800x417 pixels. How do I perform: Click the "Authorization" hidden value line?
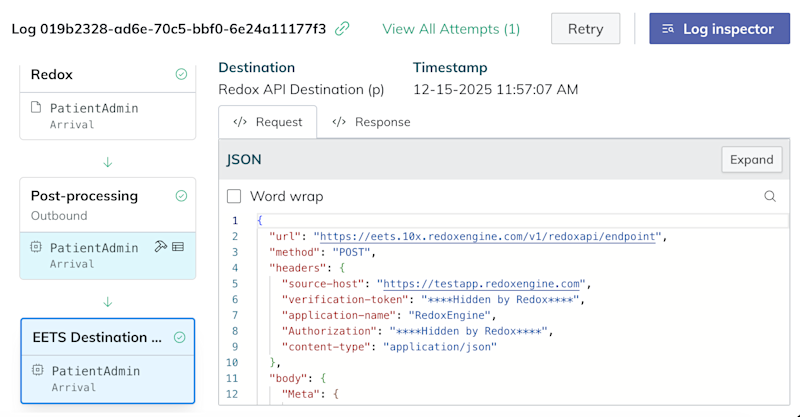tap(417, 331)
